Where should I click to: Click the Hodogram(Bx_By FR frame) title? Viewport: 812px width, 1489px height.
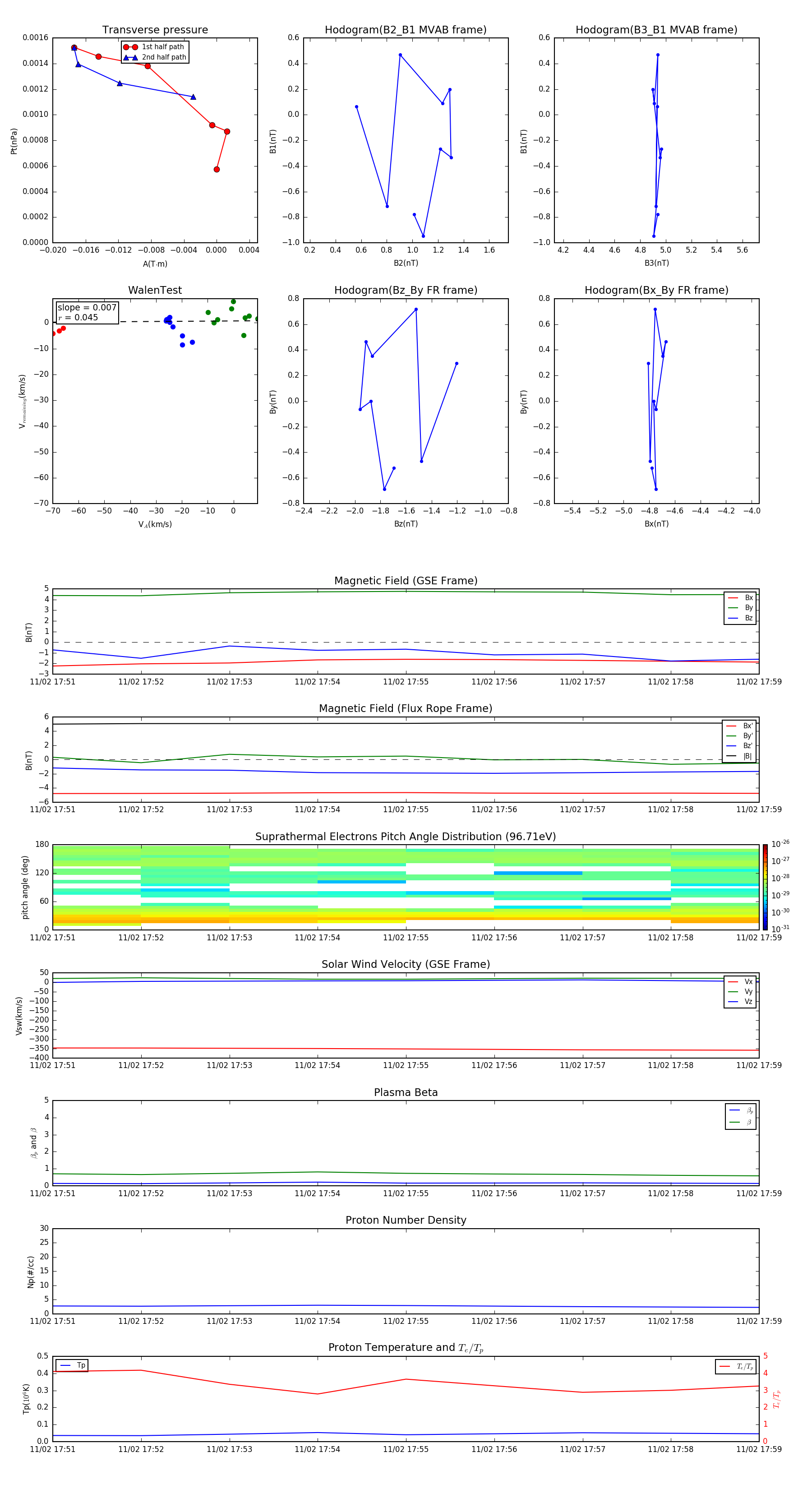[656, 290]
